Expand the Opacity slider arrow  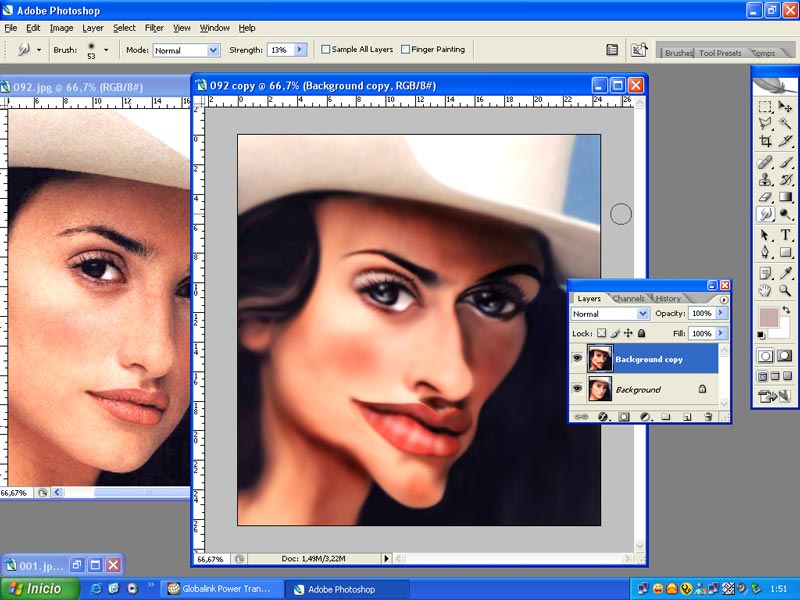[722, 314]
